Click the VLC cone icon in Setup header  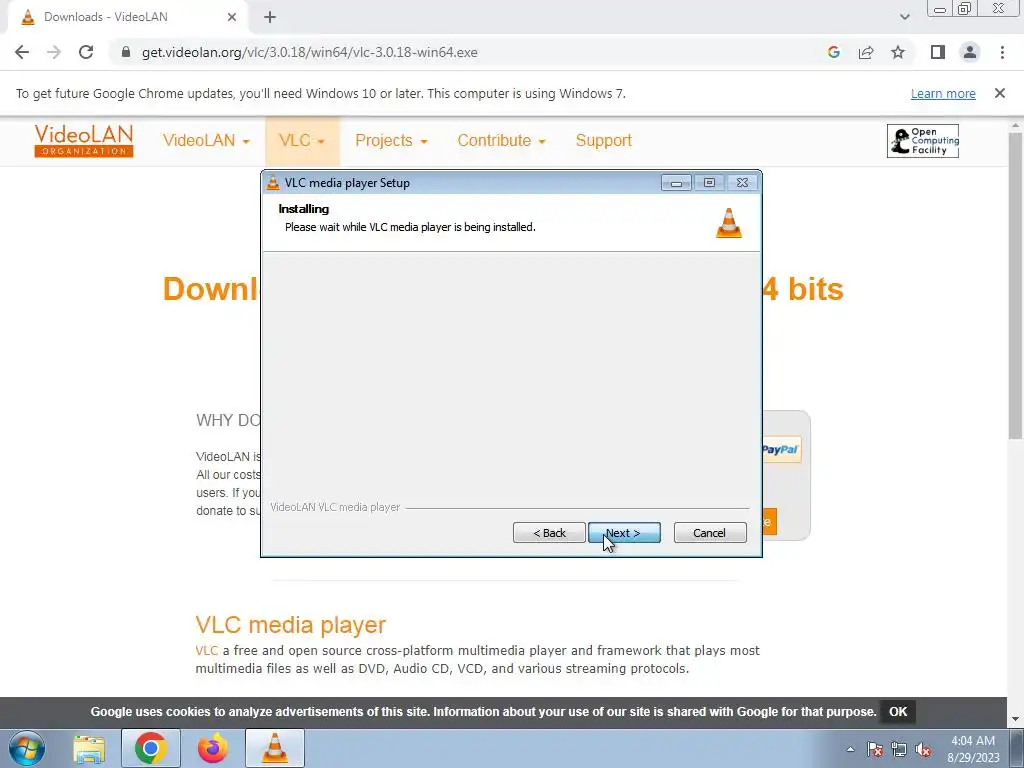click(729, 223)
